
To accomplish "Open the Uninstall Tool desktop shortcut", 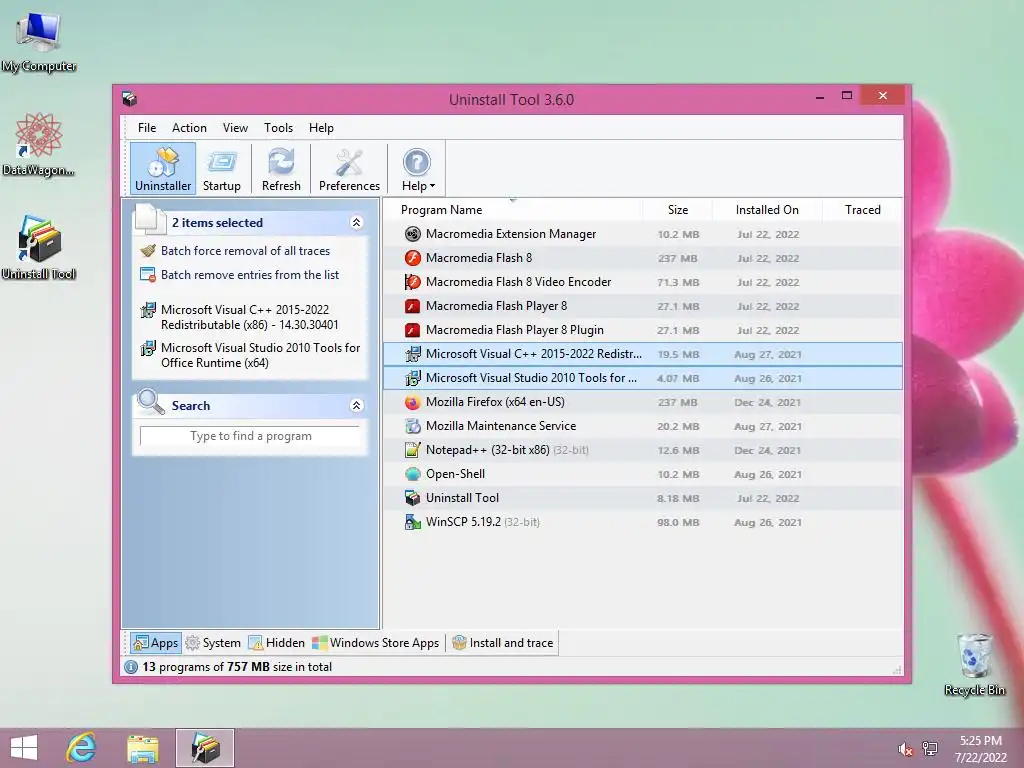I will tap(39, 248).
